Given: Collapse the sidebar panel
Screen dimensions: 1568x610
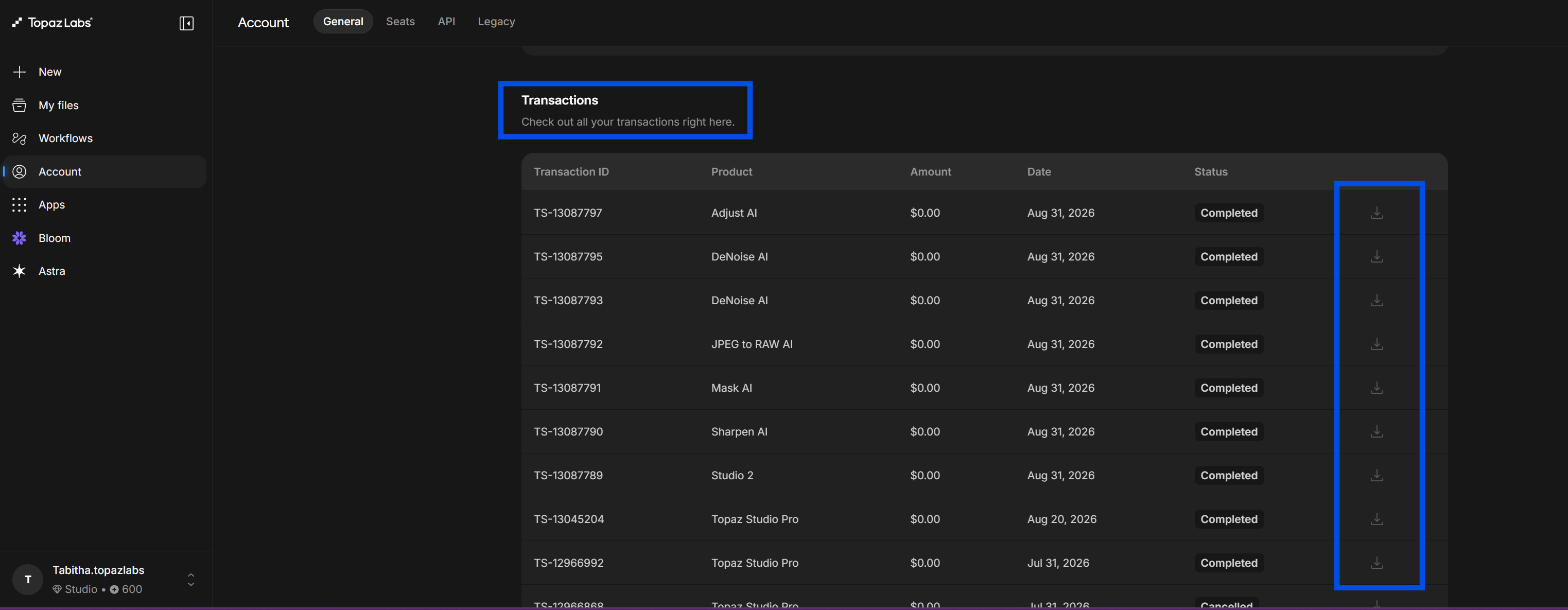Looking at the screenshot, I should [x=186, y=23].
